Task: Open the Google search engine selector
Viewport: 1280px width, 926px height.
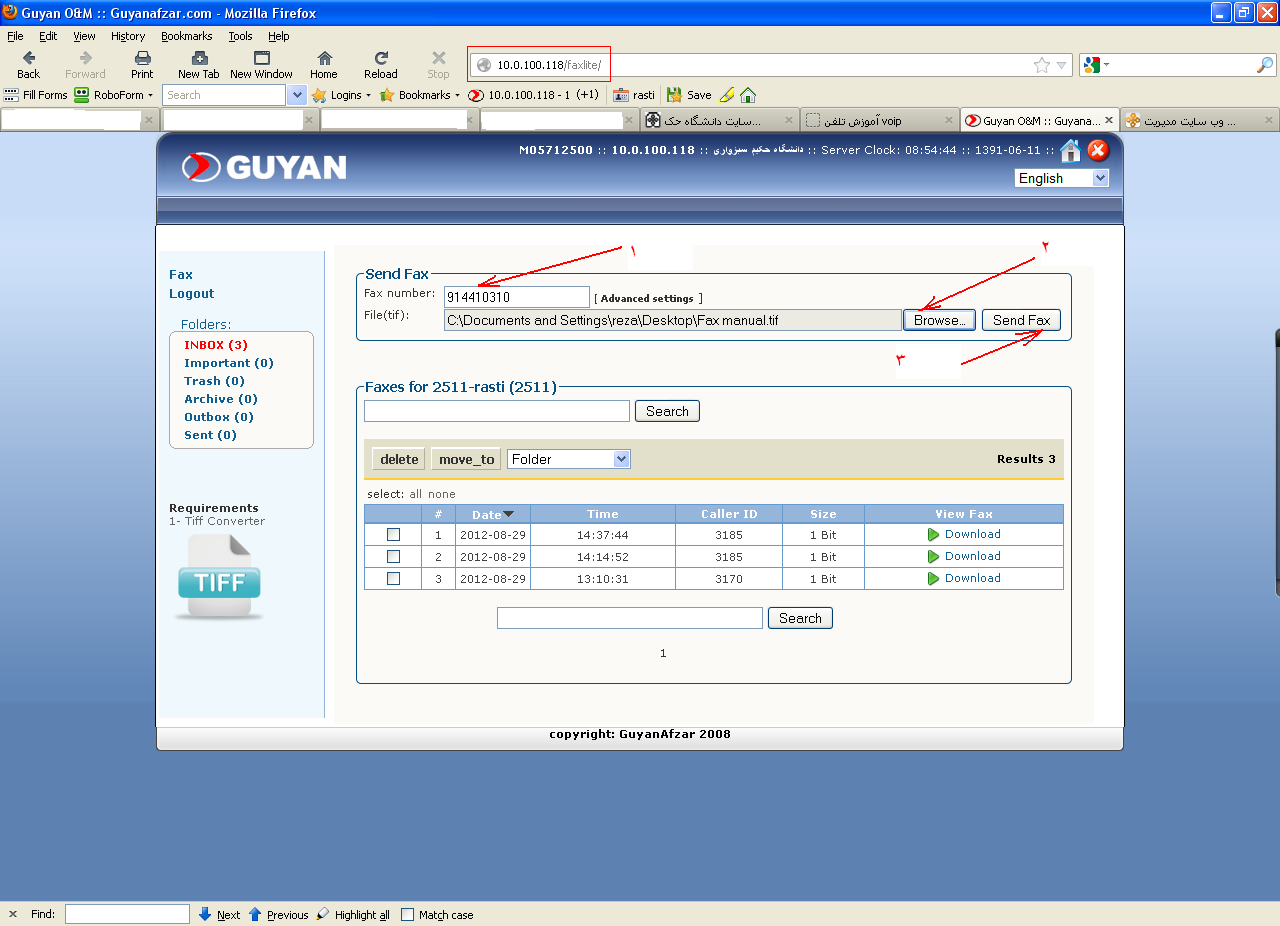Action: click(1096, 65)
